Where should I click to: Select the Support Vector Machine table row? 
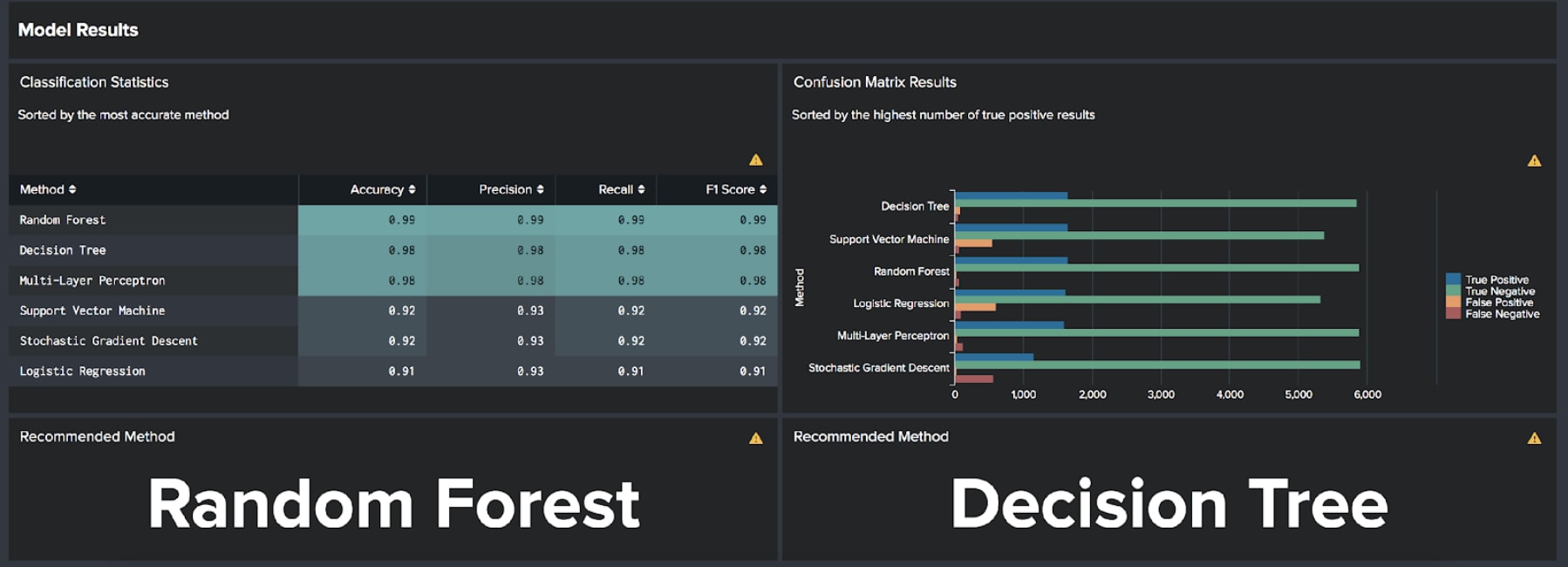coord(392,311)
